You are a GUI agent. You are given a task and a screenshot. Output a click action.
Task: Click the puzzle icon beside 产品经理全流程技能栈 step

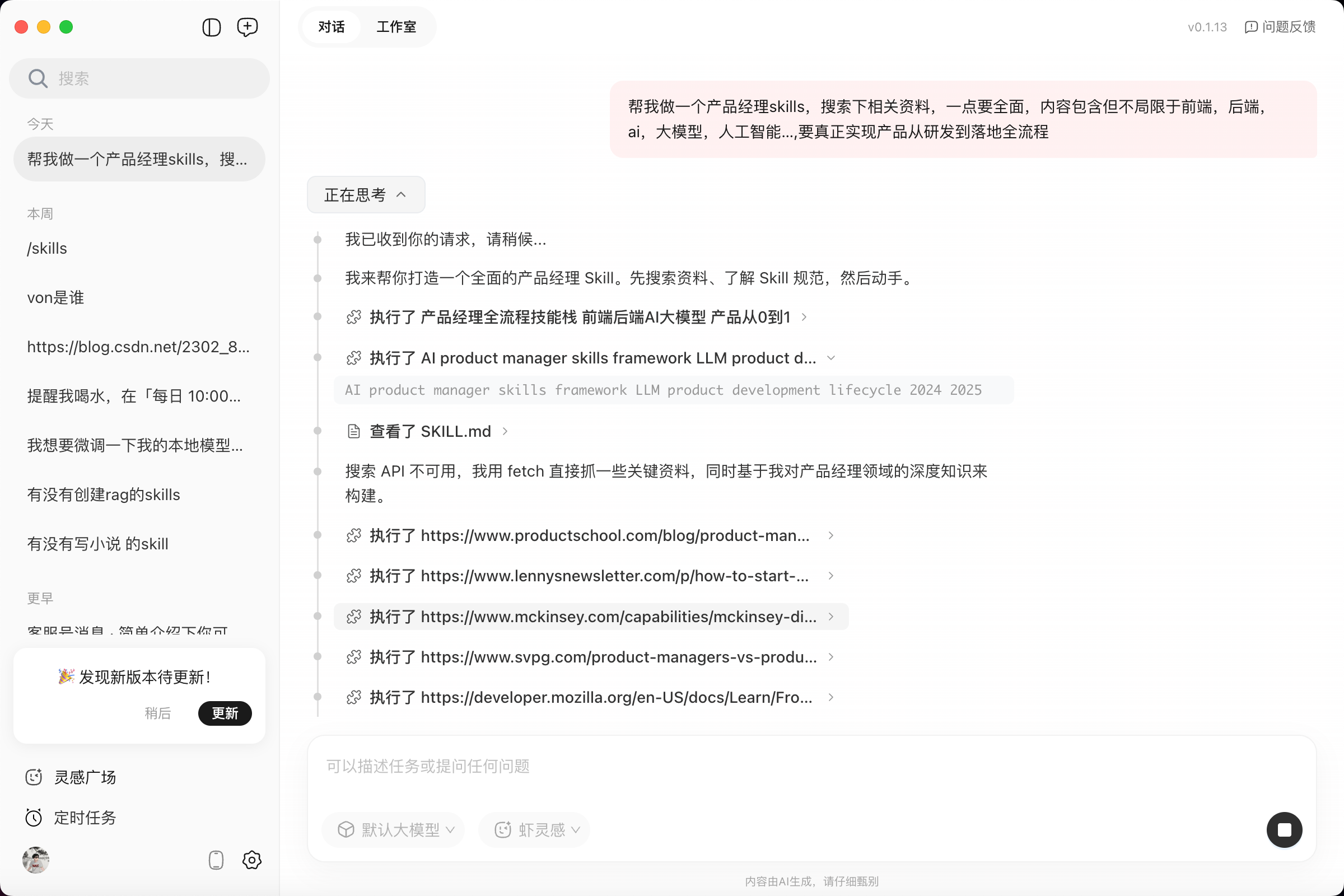pos(354,317)
